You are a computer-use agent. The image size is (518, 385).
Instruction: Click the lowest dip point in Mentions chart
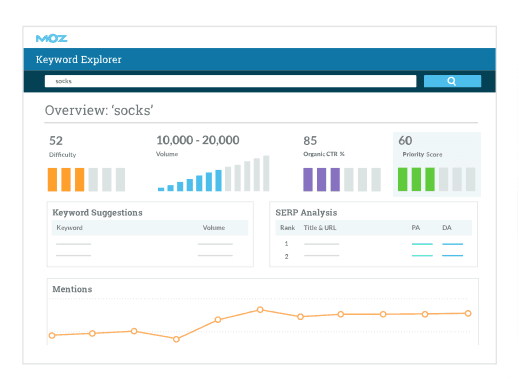(x=176, y=339)
